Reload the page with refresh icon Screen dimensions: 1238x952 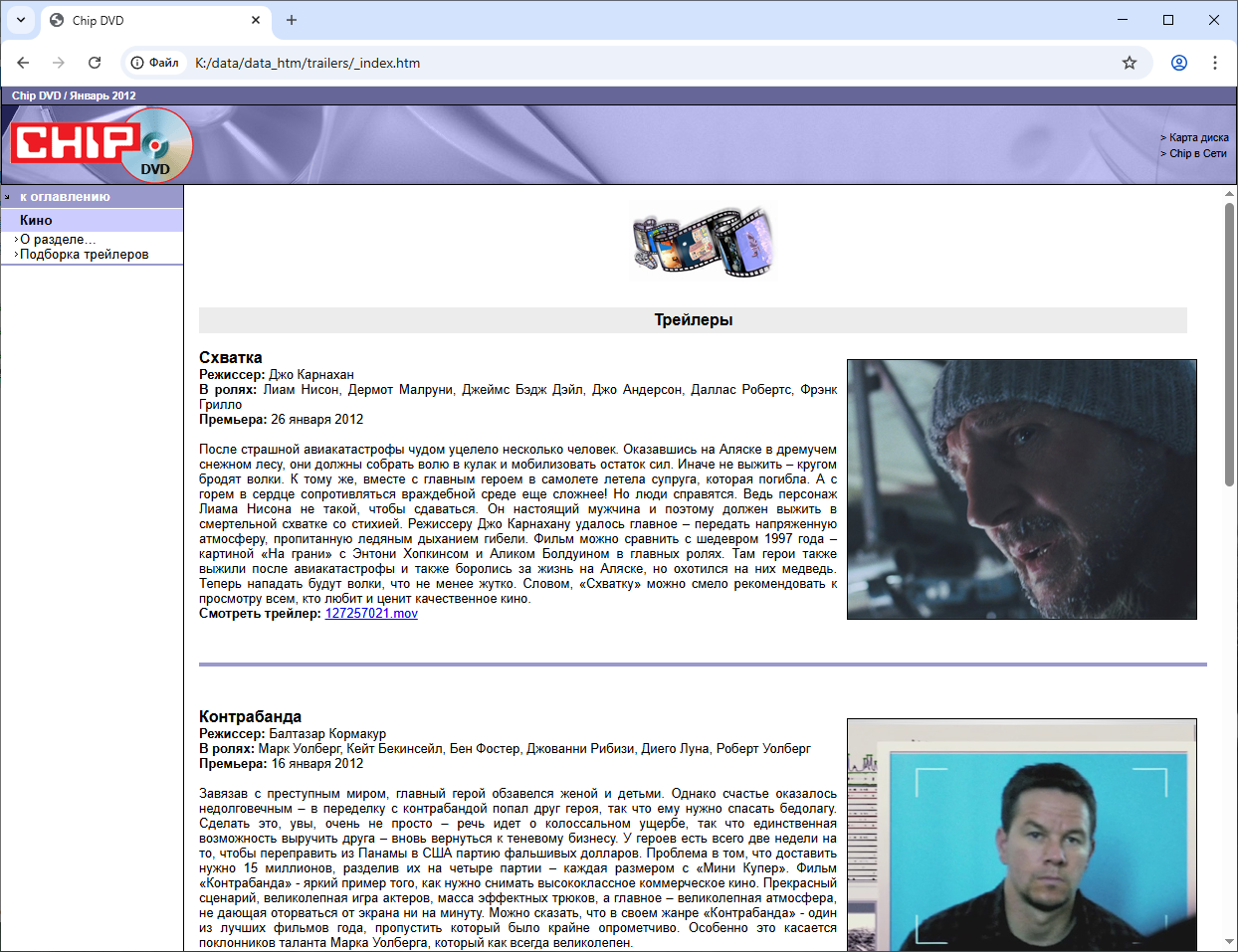[95, 63]
